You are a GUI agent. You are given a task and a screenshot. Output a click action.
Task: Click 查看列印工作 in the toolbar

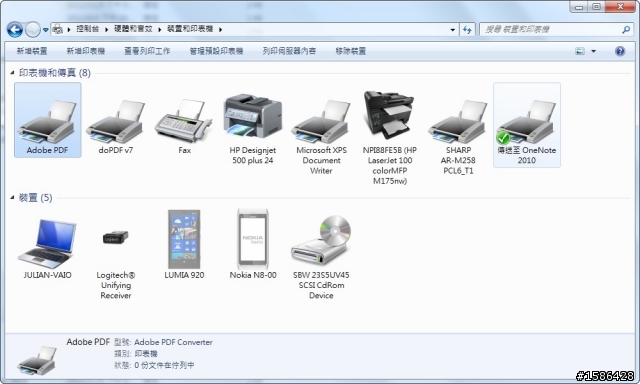pos(147,51)
